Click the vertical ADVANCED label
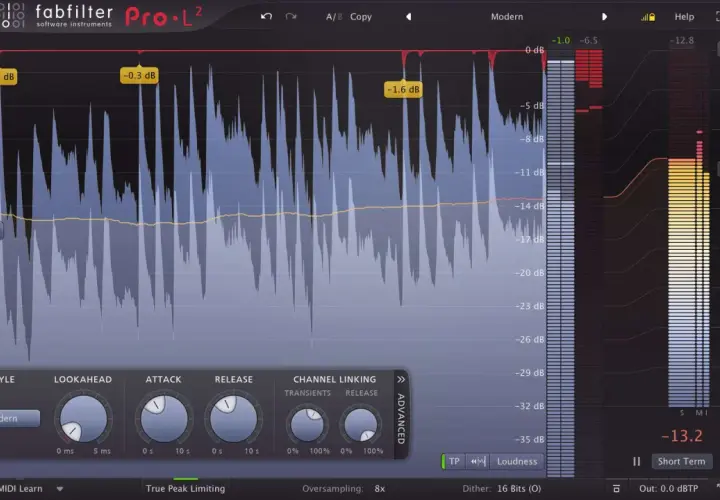The width and height of the screenshot is (720, 500). click(x=400, y=418)
